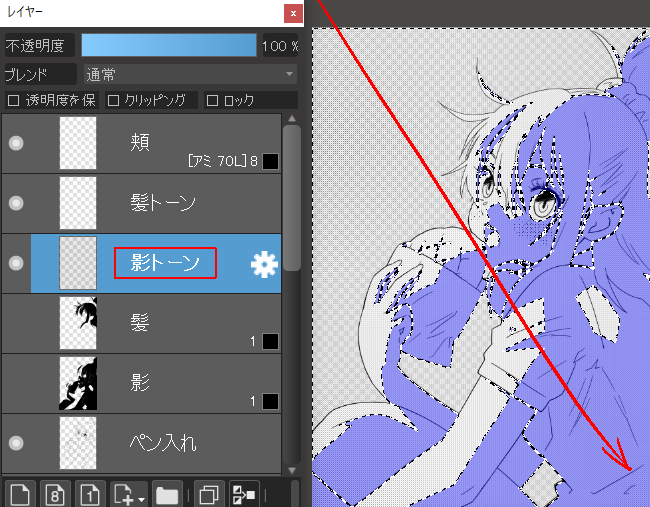The height and width of the screenshot is (507, 650).
Task: Close the レイヤー panel
Action: [292, 14]
